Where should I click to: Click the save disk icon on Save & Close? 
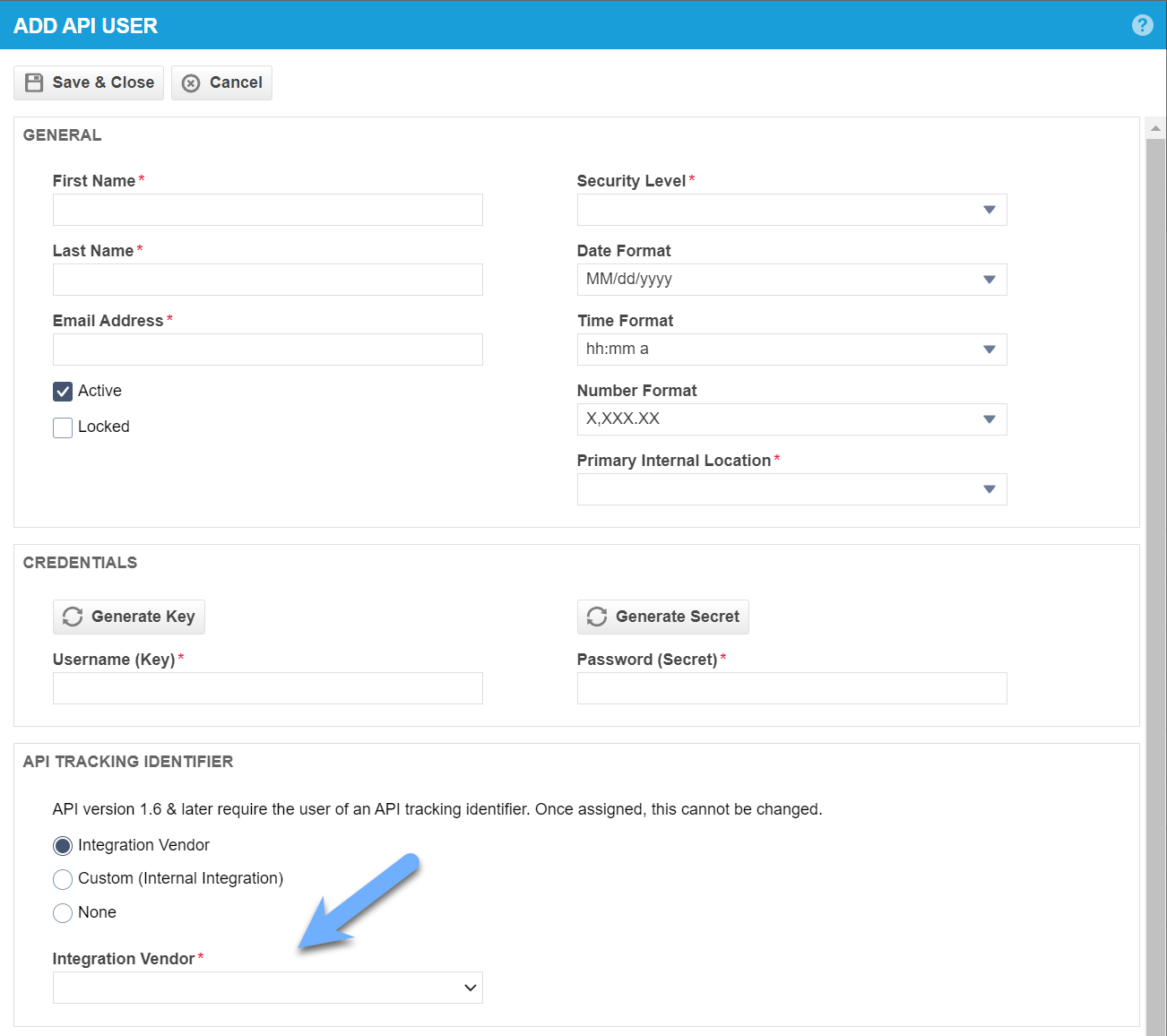click(33, 82)
